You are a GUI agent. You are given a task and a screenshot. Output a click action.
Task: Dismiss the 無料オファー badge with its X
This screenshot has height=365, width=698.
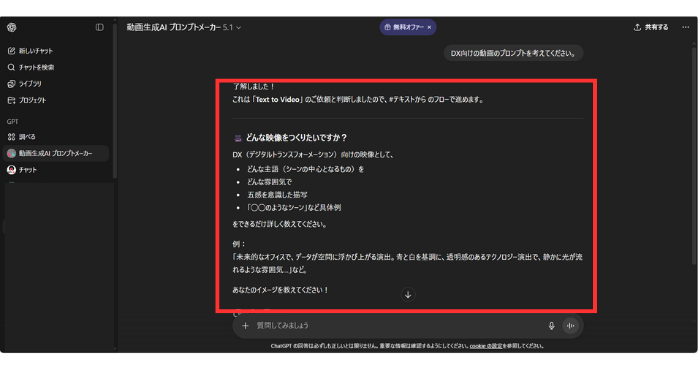tap(429, 27)
